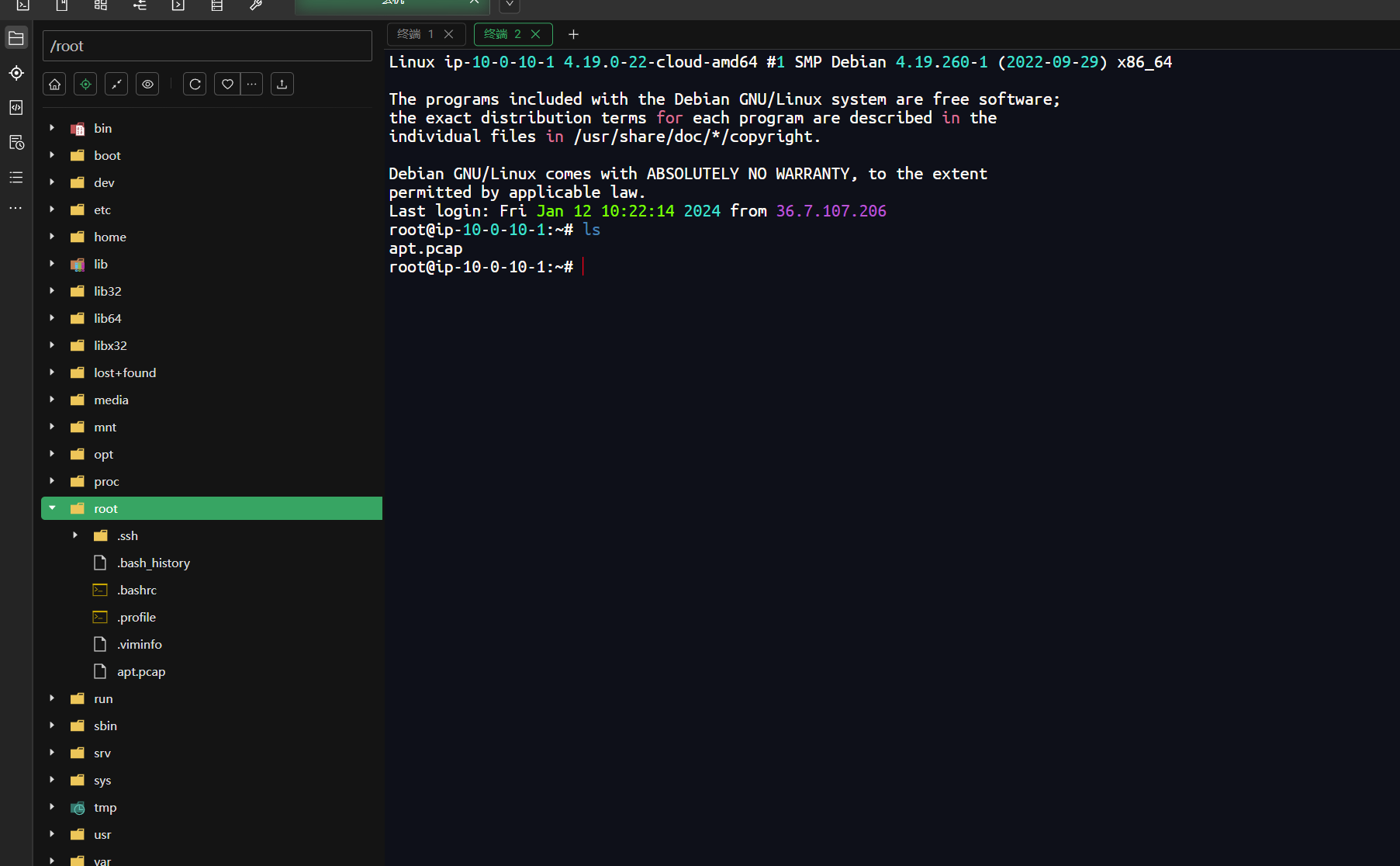Screen dimensions: 1400x866
Task: Select the lib32 folder row
Action: click(x=212, y=291)
